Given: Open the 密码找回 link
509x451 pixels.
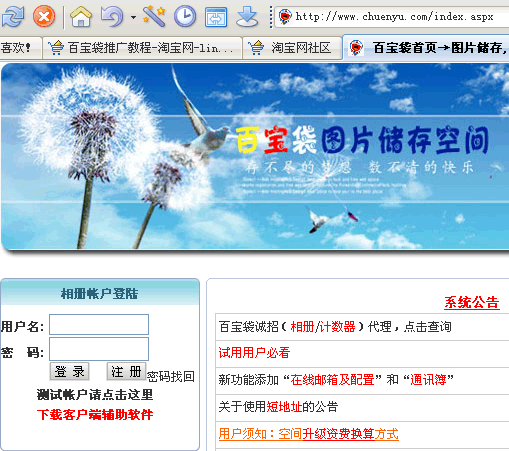Looking at the screenshot, I should pos(171,377).
